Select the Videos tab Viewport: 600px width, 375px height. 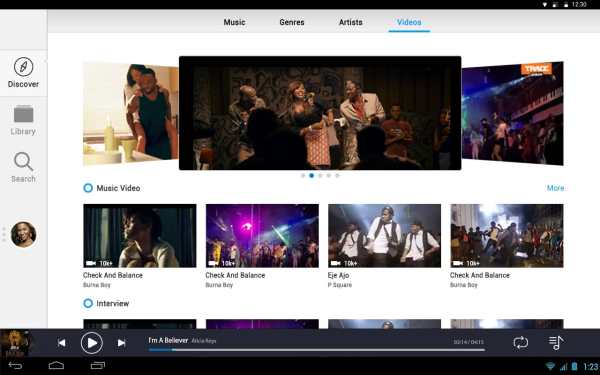coord(409,22)
